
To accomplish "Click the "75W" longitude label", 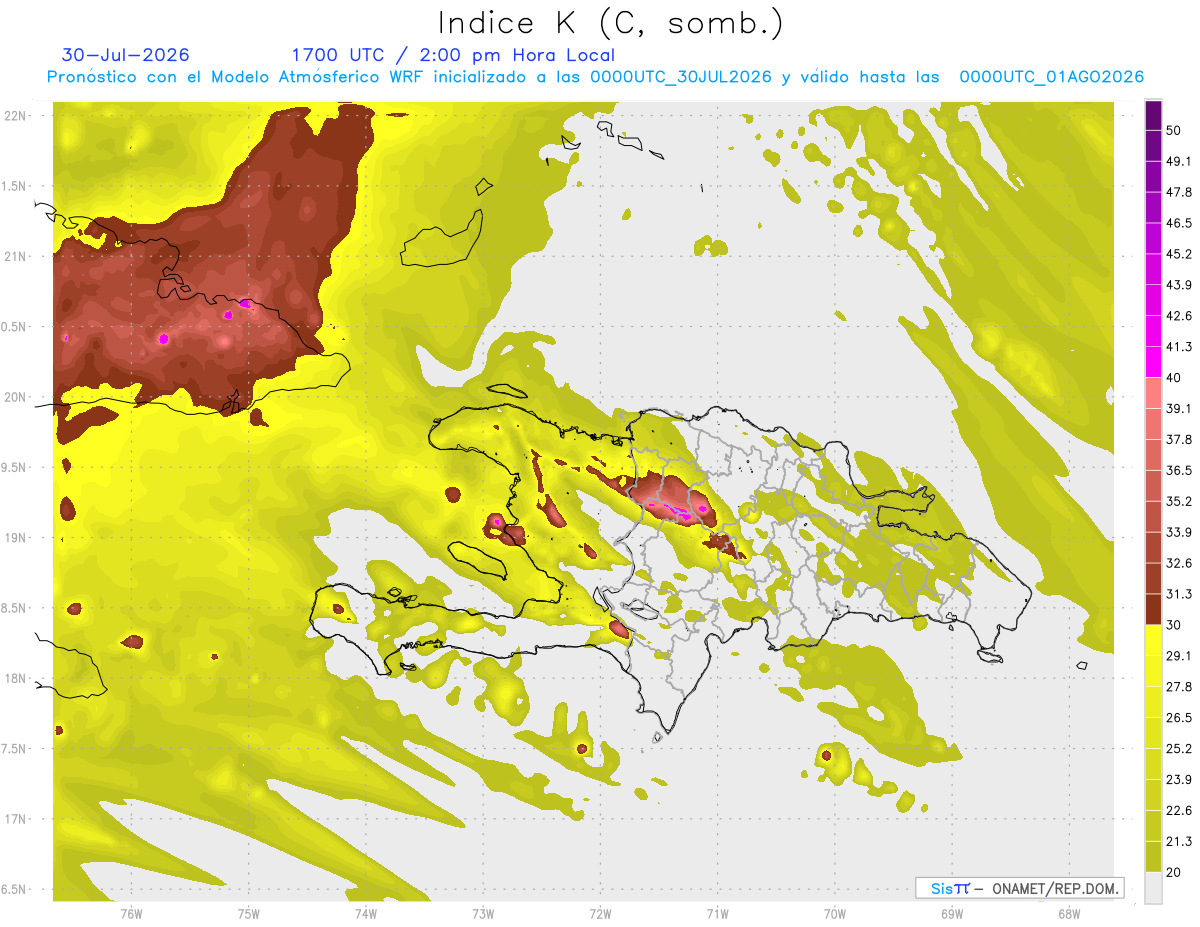I will click(x=249, y=914).
